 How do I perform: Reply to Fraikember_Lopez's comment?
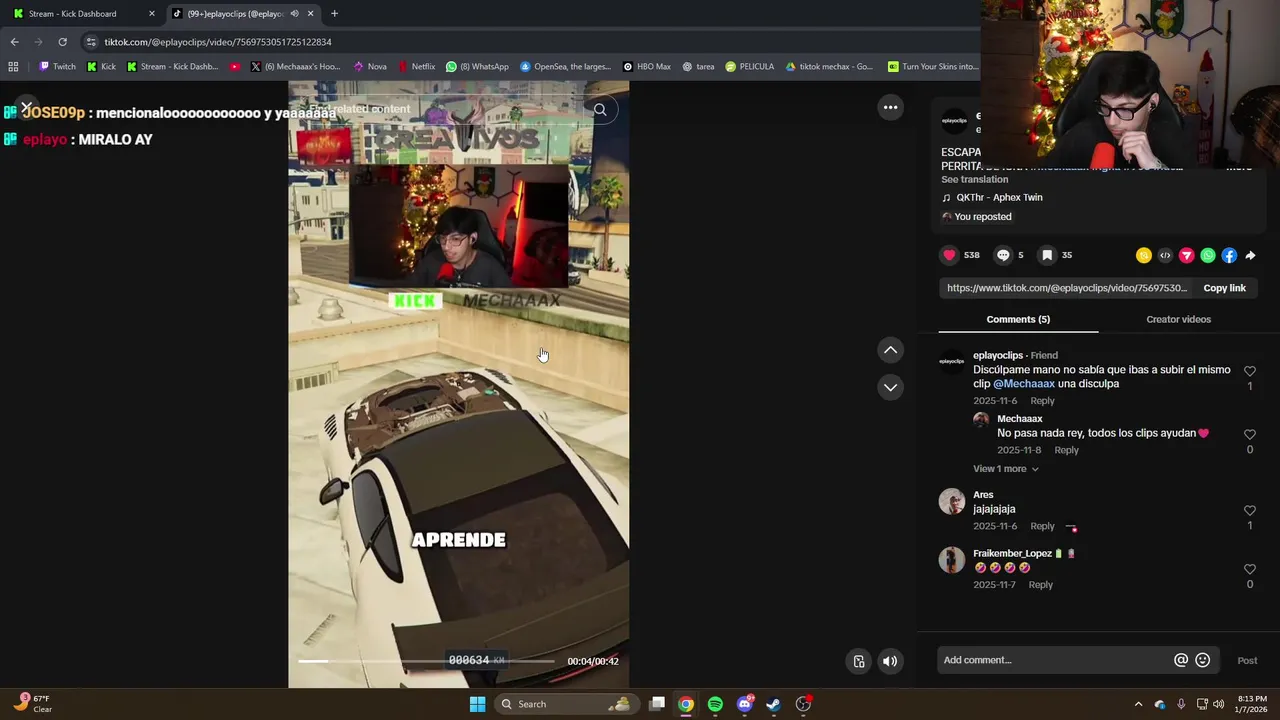tap(1040, 585)
